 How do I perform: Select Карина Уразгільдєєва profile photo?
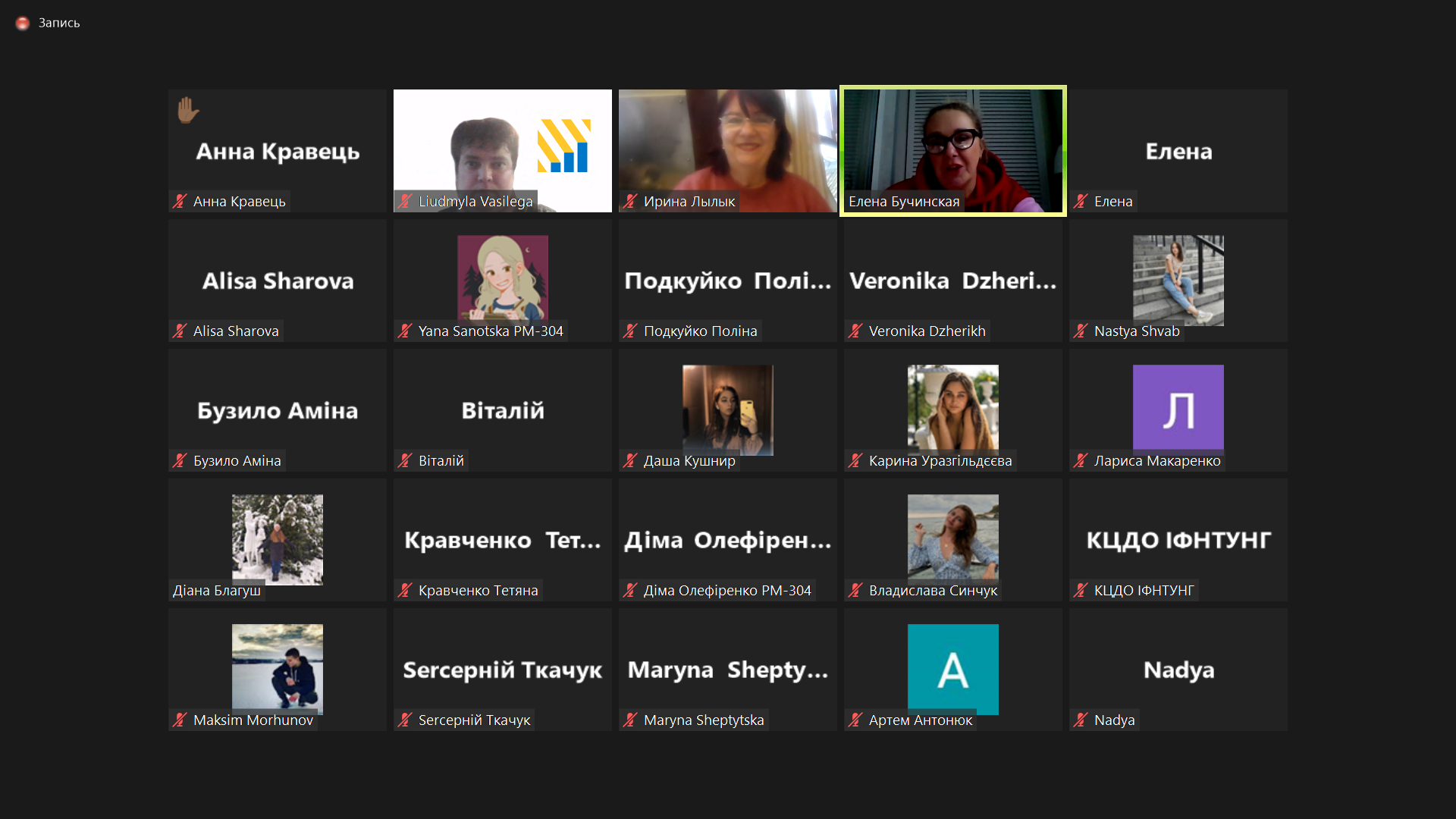pos(953,409)
